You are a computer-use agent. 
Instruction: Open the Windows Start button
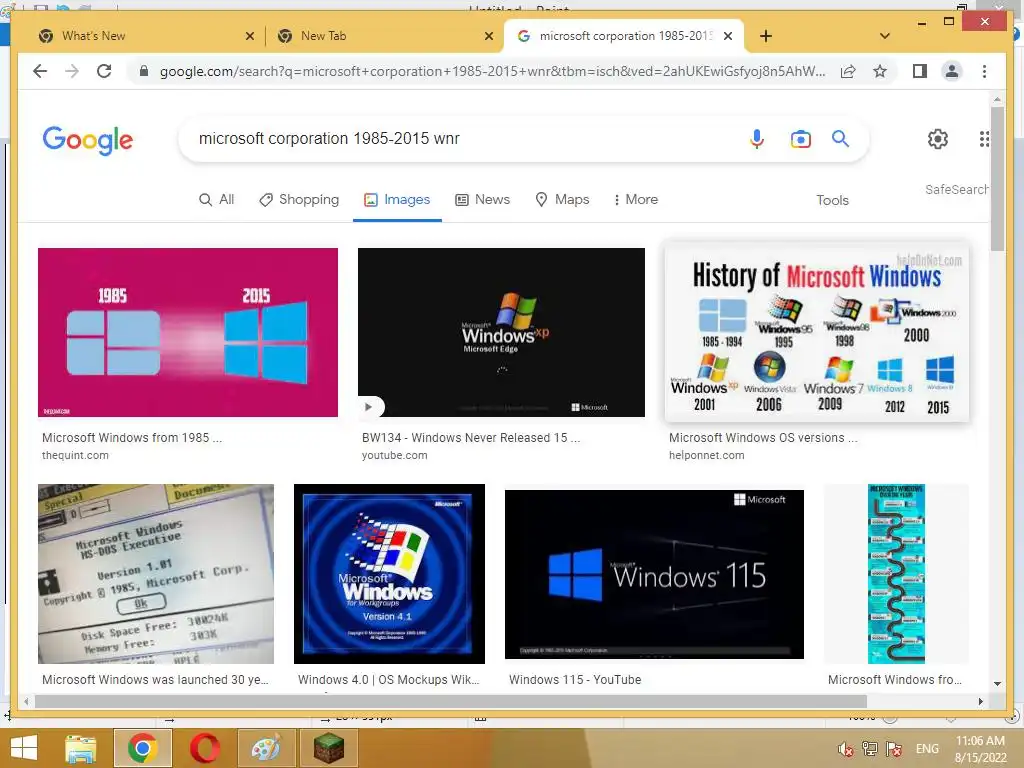click(24, 748)
